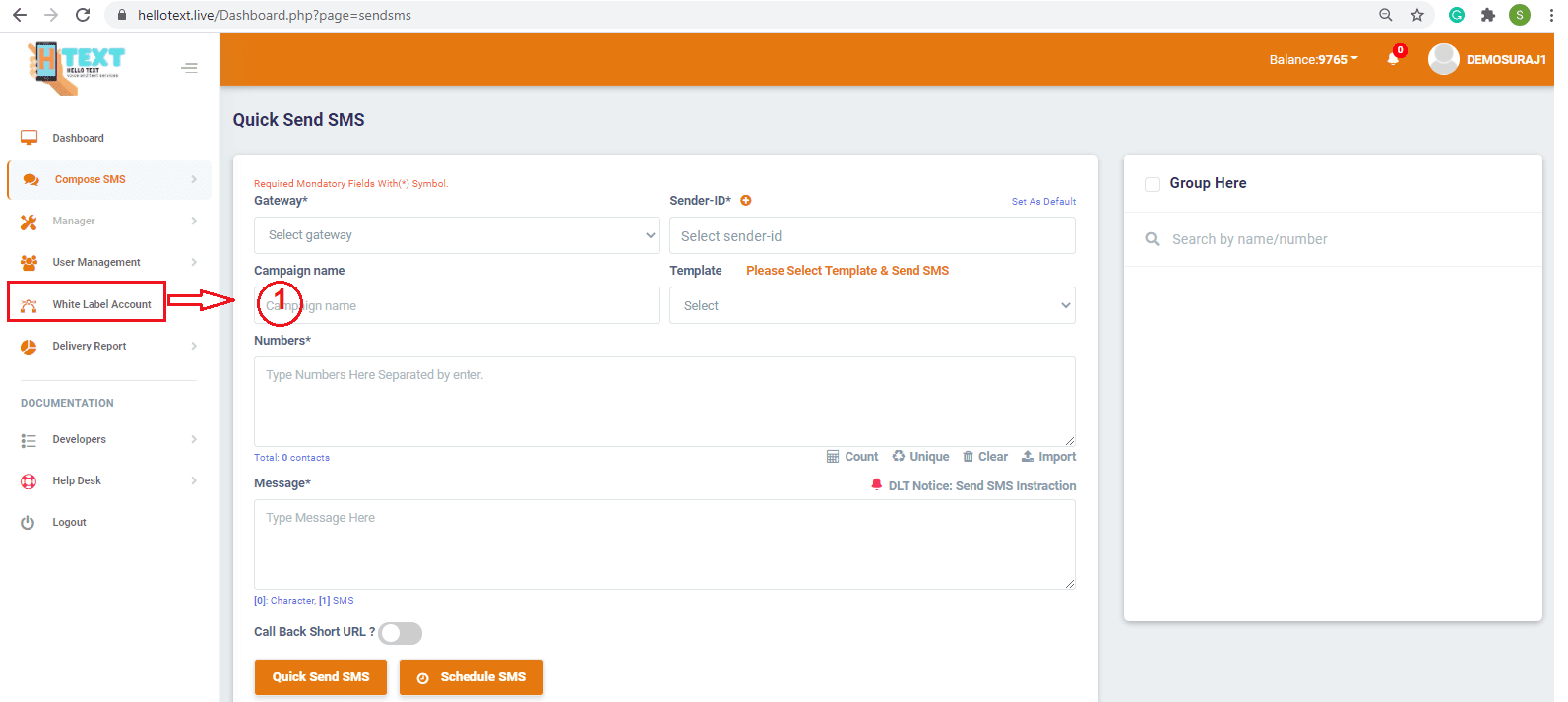Focus the Search by name/number field

(x=1339, y=239)
